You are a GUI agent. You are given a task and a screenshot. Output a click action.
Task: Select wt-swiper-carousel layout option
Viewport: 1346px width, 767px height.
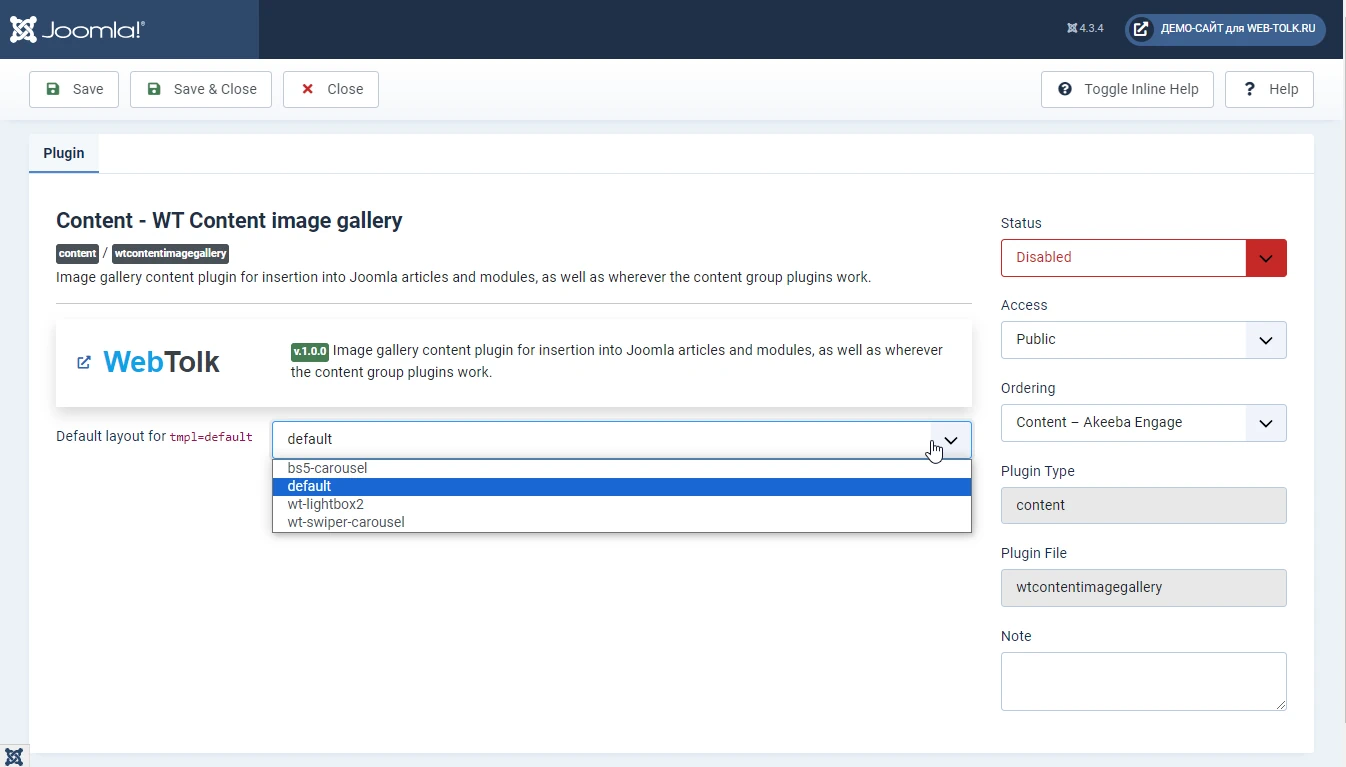[x=622, y=522]
